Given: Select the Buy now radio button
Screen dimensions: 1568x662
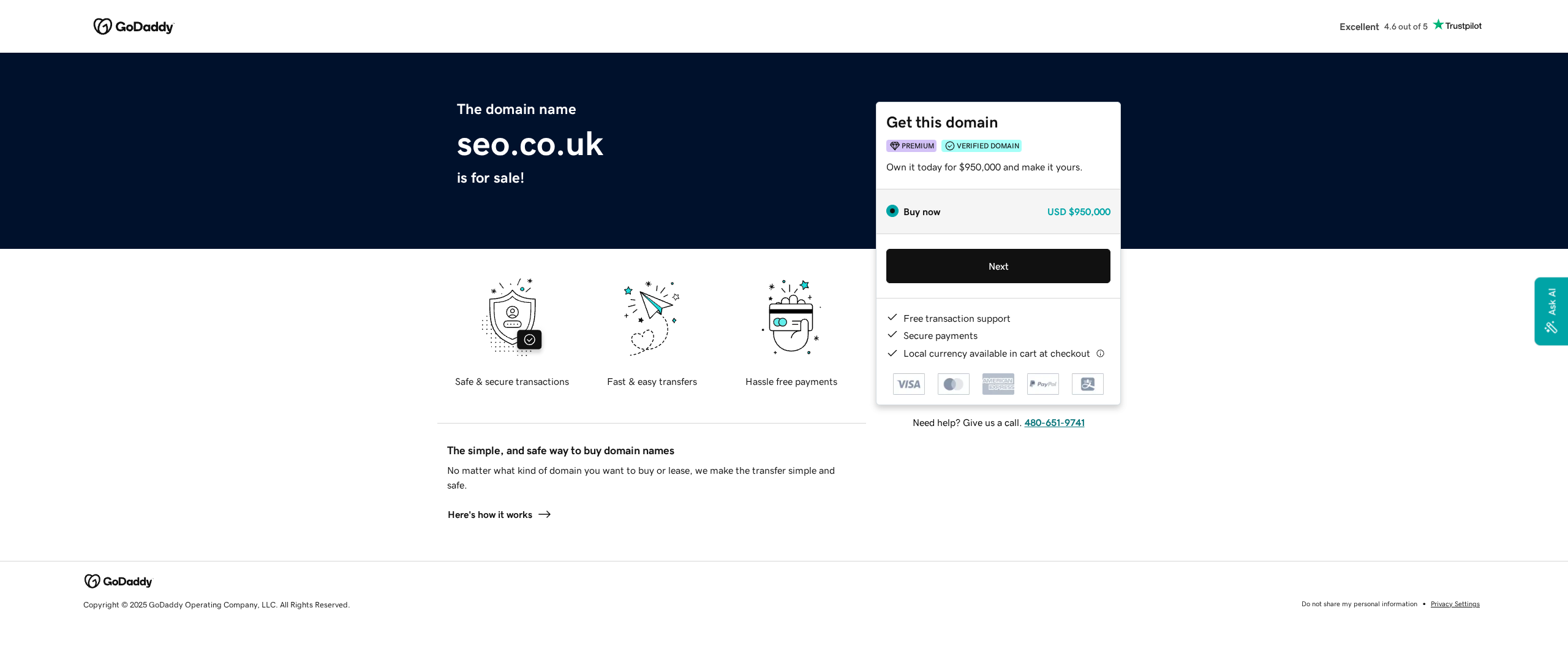Looking at the screenshot, I should click(x=892, y=211).
